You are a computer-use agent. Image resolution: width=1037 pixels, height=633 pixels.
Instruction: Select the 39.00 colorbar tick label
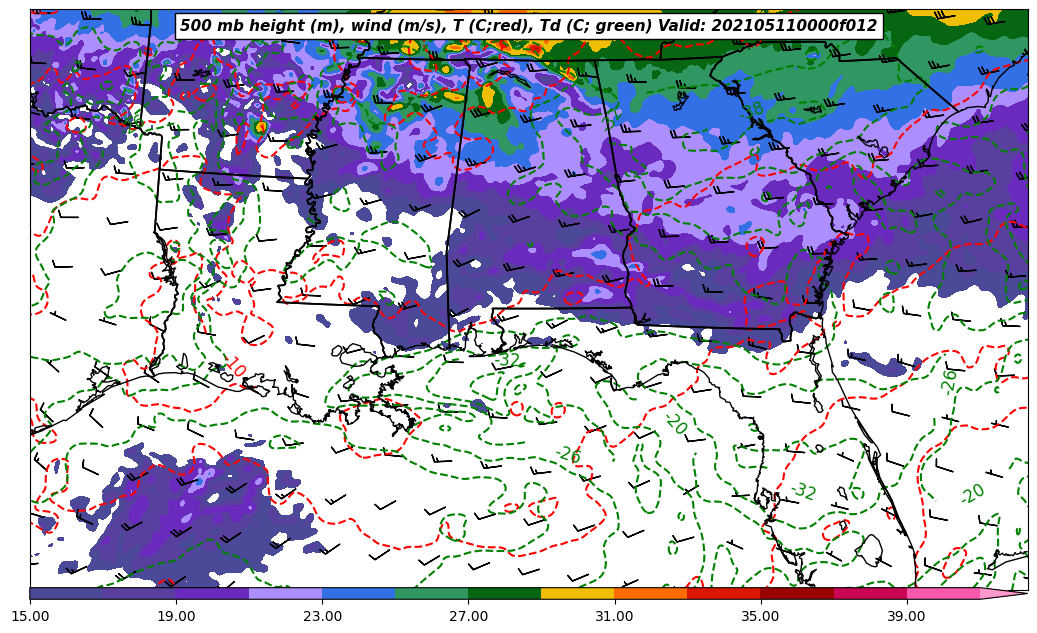906,616
